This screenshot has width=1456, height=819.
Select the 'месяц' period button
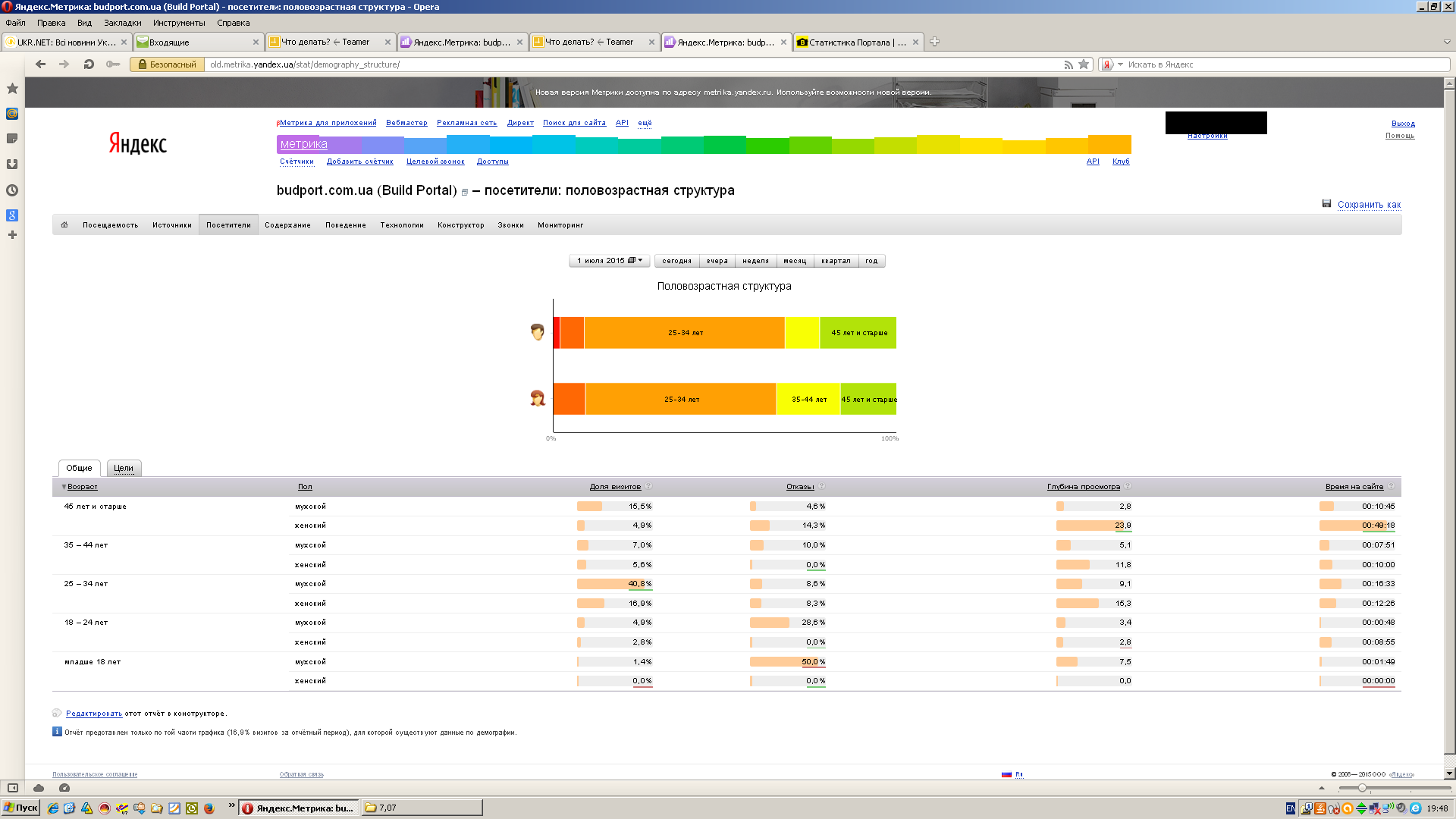click(x=795, y=261)
